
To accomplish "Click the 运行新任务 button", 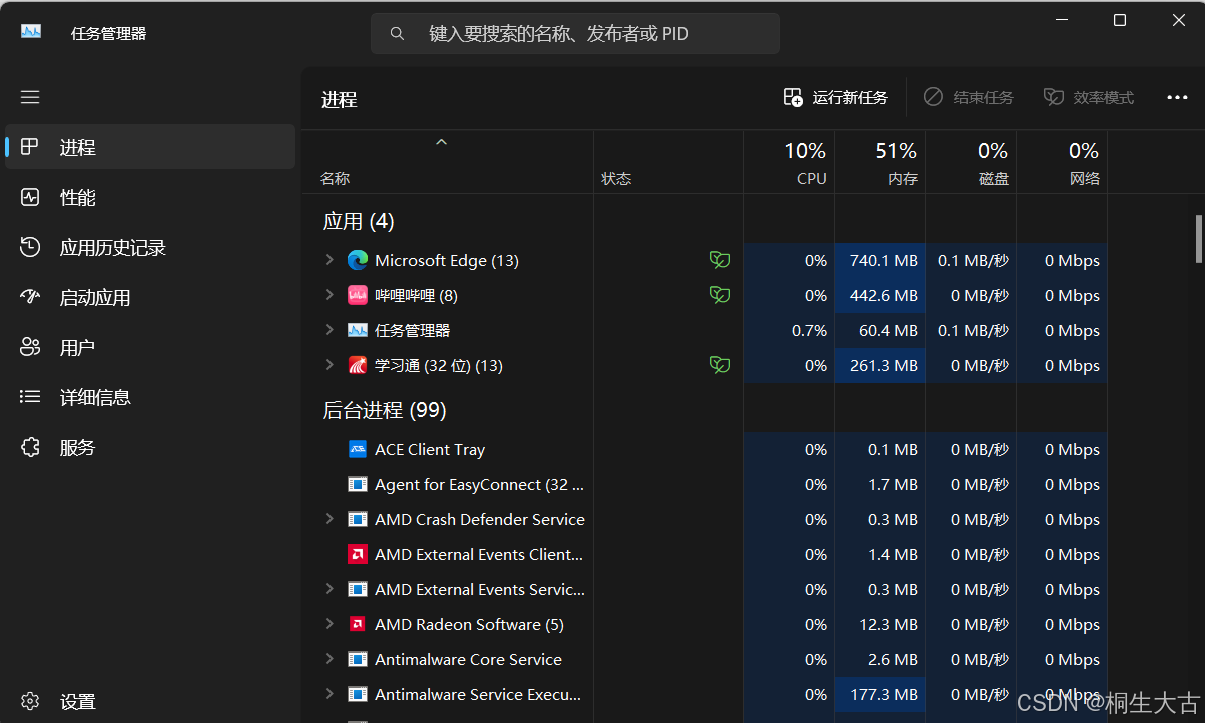I will pyautogui.click(x=835, y=97).
